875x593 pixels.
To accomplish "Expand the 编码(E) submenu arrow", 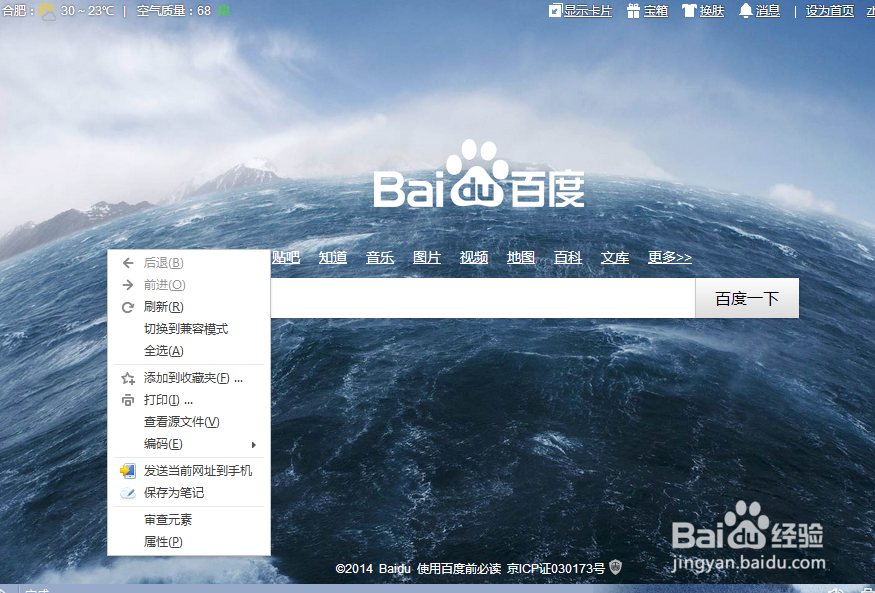I will point(255,444).
